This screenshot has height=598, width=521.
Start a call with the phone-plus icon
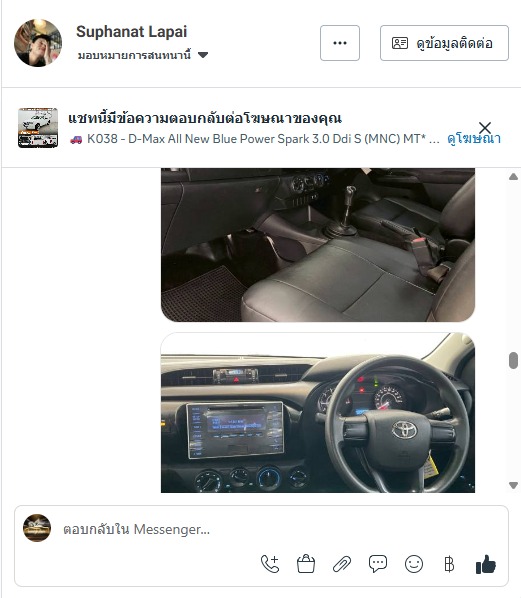pos(270,564)
